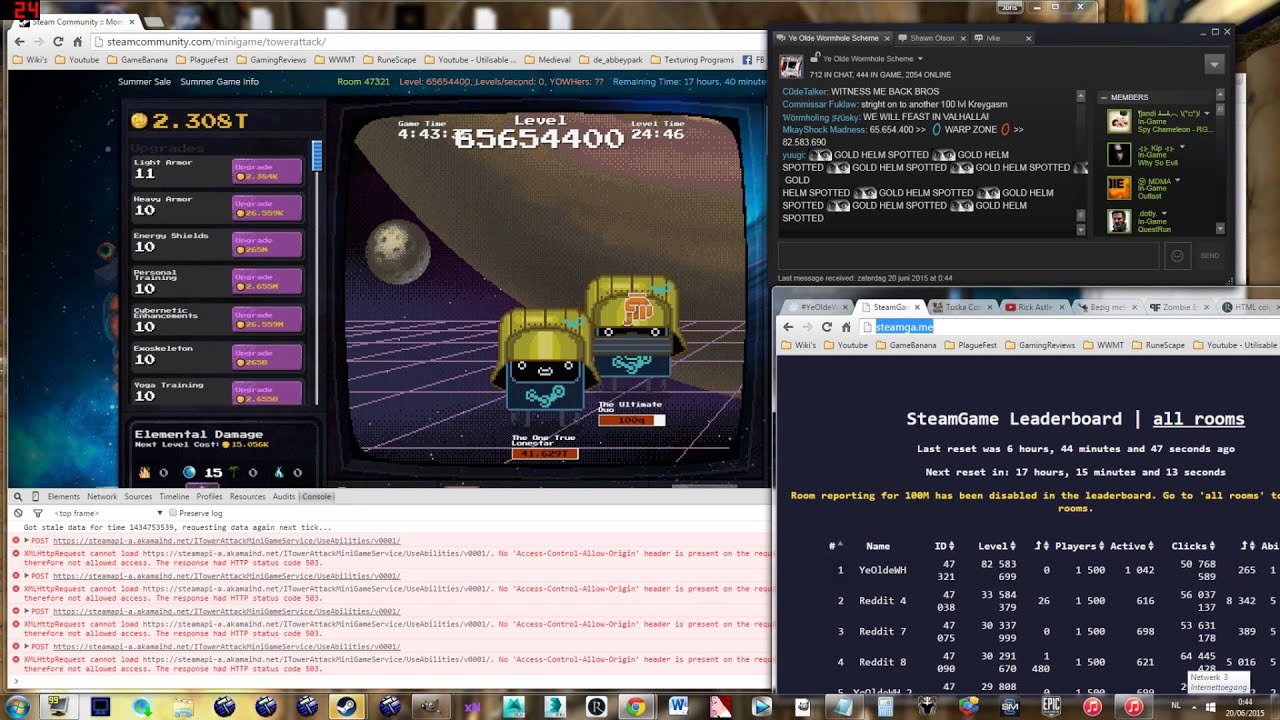The height and width of the screenshot is (720, 1280).
Task: Switch to the Network tab in DevTools
Action: point(102,496)
